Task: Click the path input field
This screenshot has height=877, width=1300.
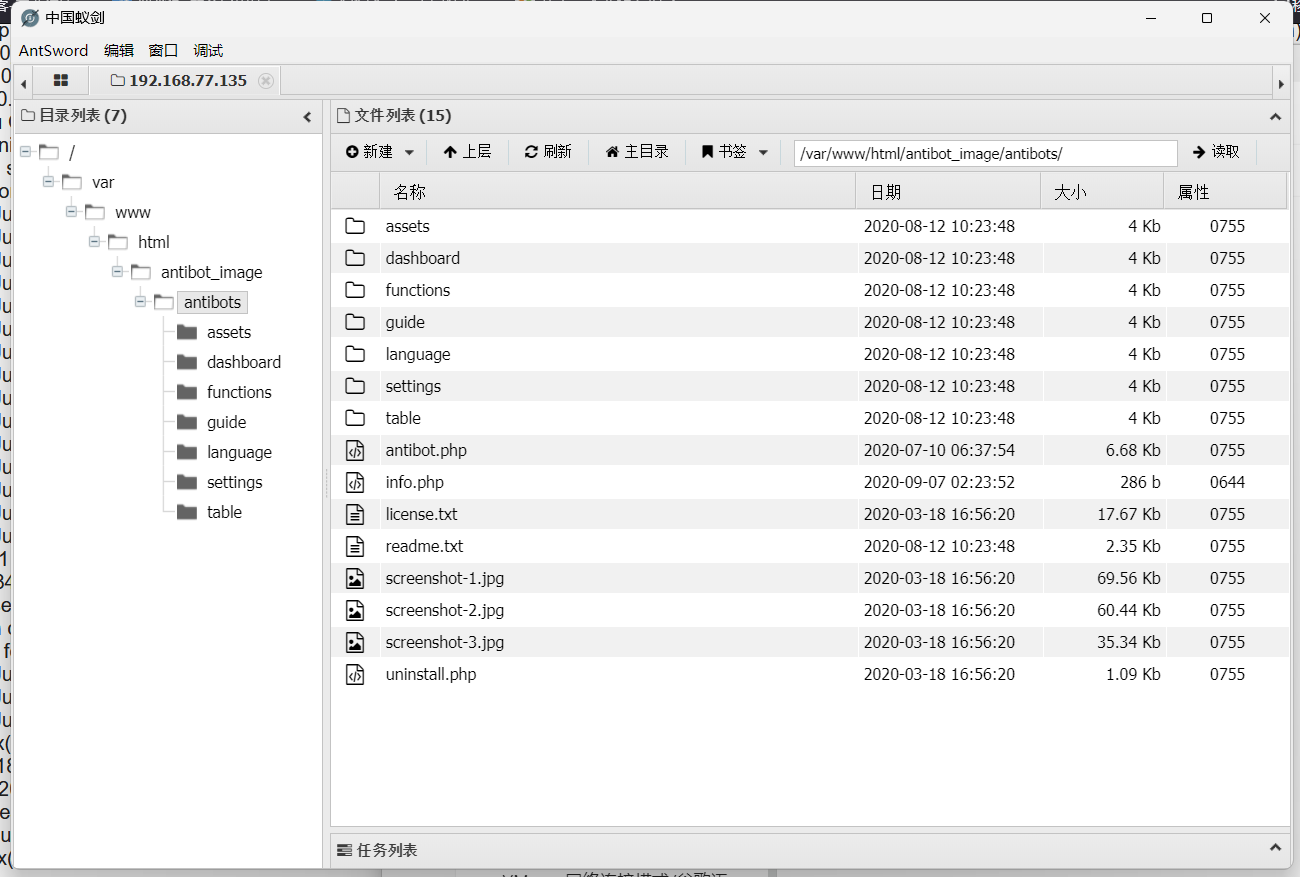Action: point(985,153)
